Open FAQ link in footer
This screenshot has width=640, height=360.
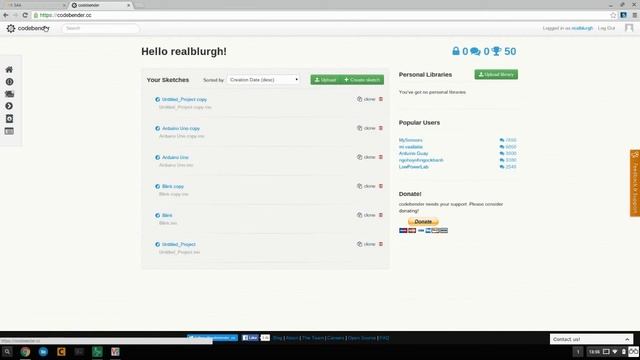pos(384,338)
